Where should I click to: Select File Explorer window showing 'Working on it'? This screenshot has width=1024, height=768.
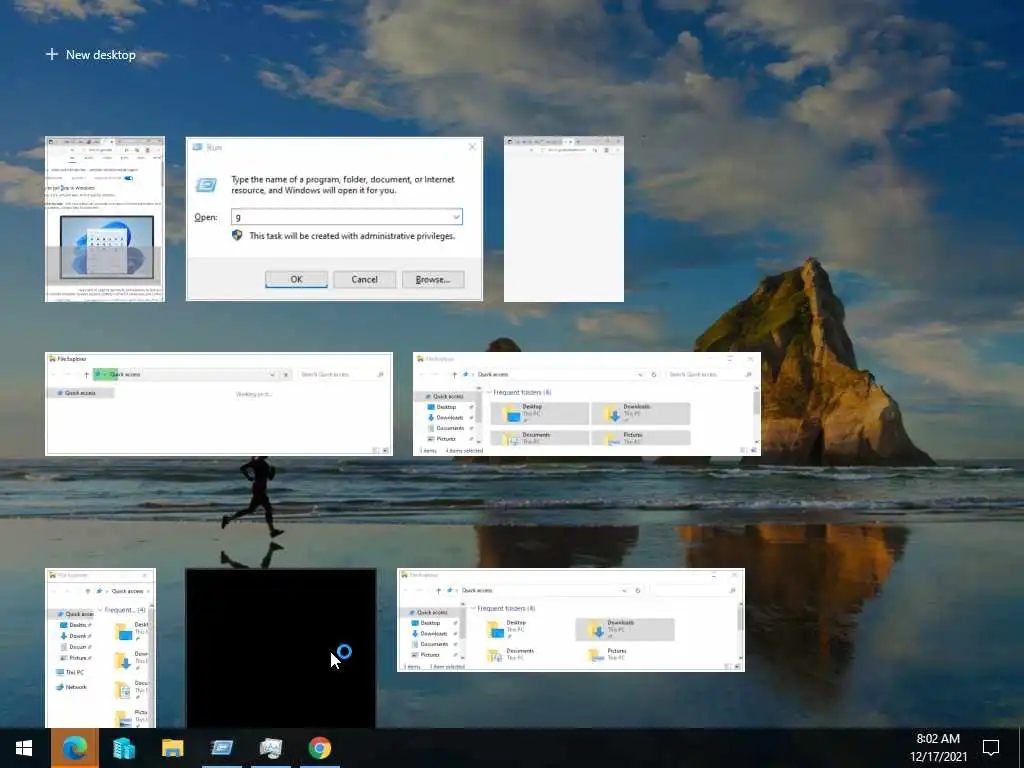click(x=219, y=404)
